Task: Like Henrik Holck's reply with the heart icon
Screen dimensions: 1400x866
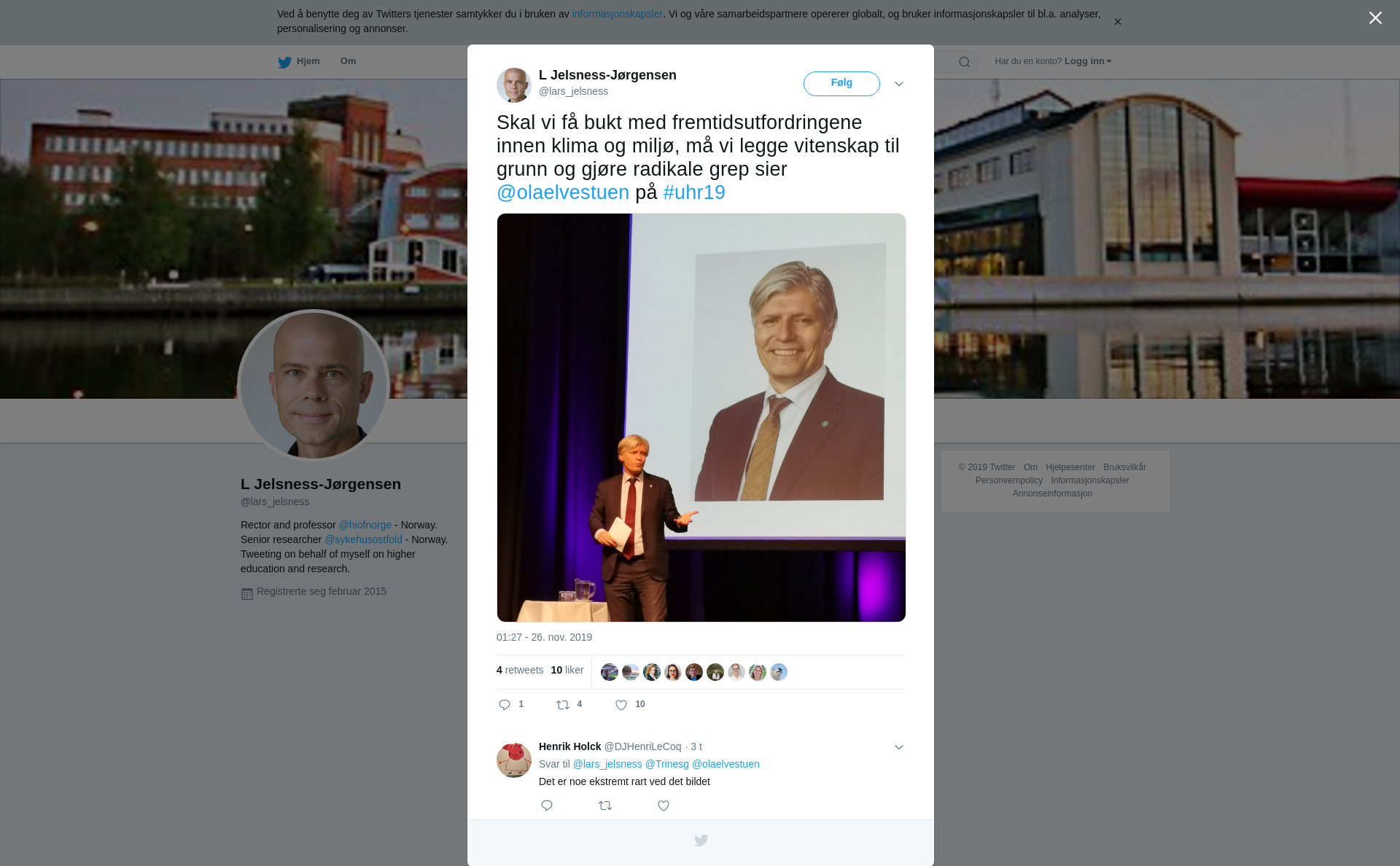Action: pyautogui.click(x=664, y=805)
